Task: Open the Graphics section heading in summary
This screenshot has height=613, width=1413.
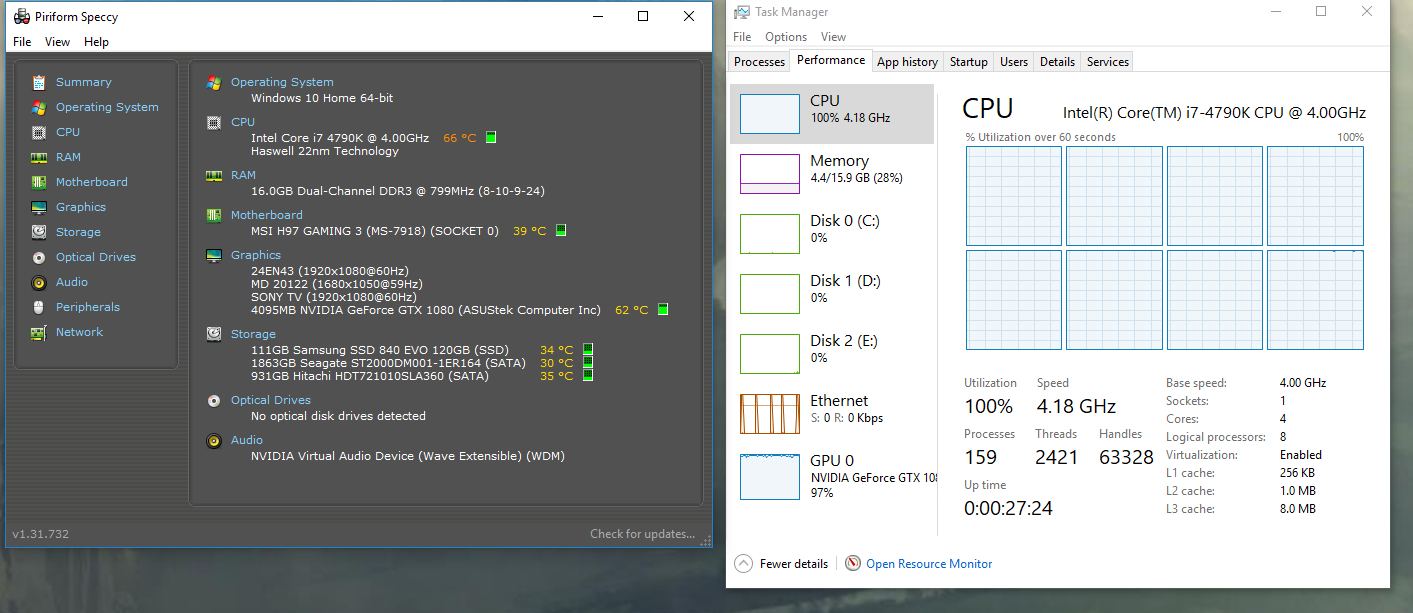Action: [256, 255]
